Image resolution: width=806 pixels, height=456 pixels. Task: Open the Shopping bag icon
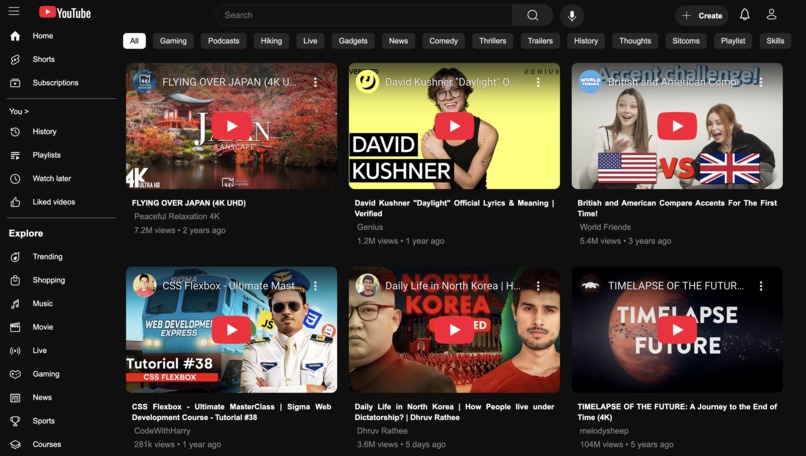[x=15, y=281]
